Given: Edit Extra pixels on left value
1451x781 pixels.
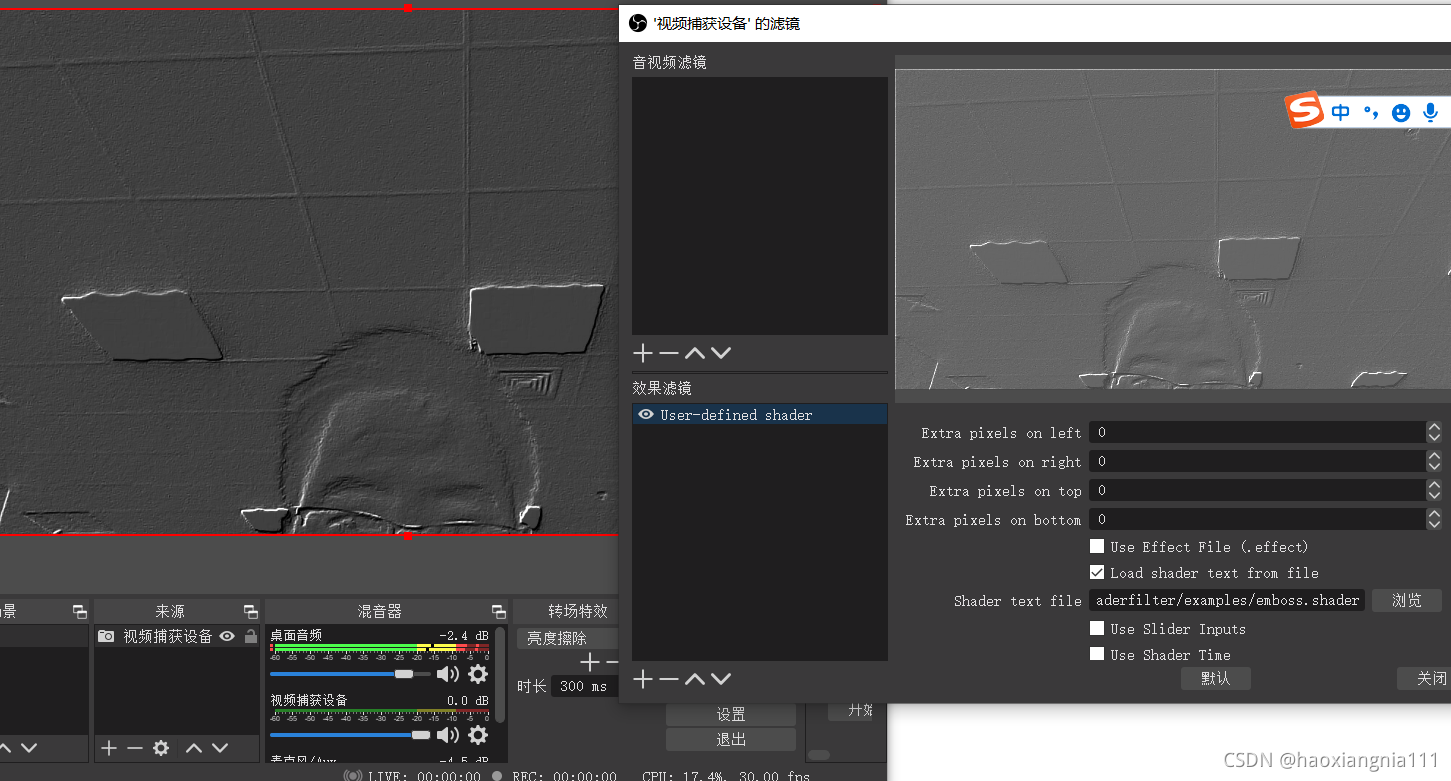Looking at the screenshot, I should [1257, 432].
